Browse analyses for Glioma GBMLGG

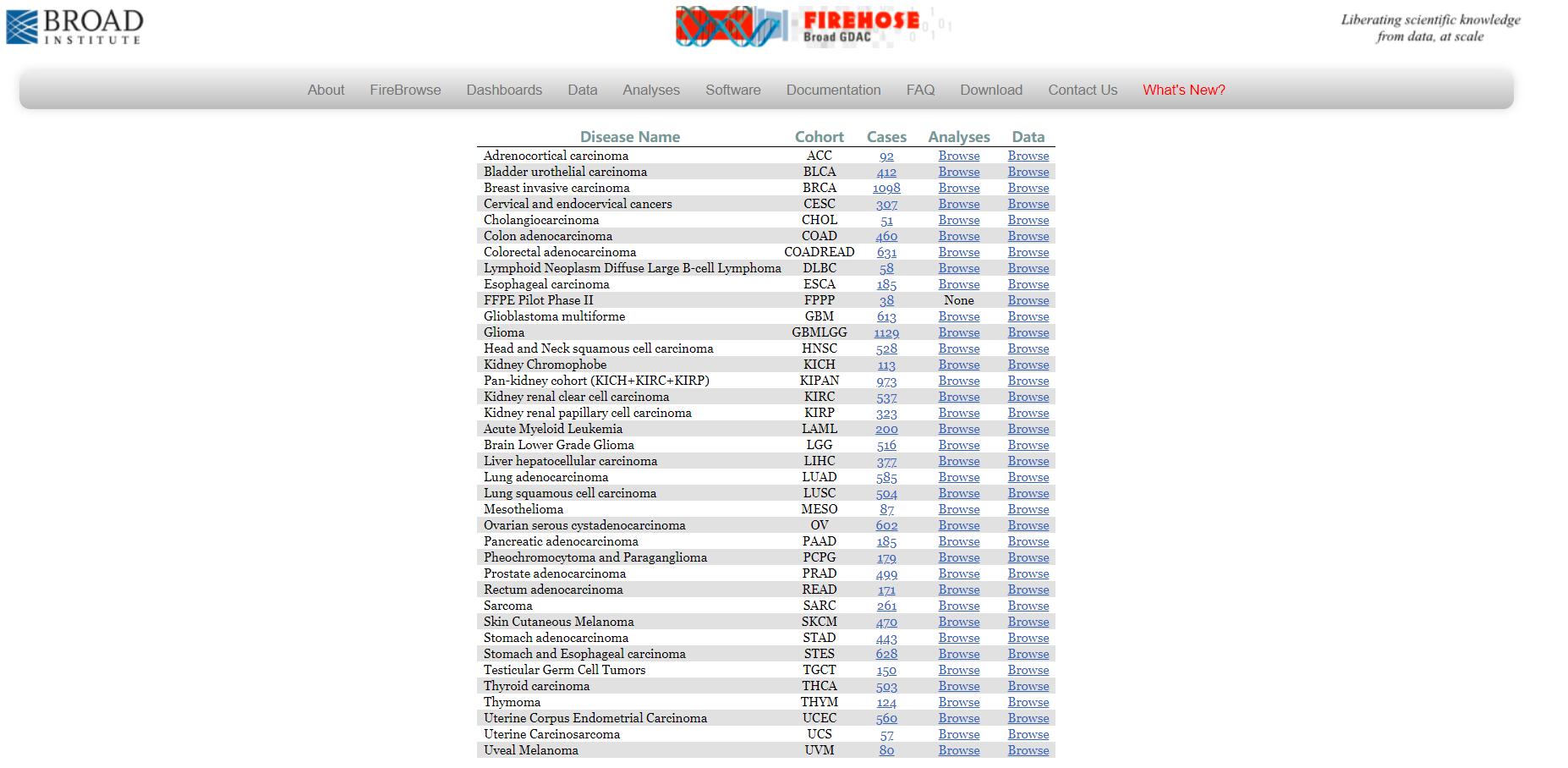(x=959, y=332)
